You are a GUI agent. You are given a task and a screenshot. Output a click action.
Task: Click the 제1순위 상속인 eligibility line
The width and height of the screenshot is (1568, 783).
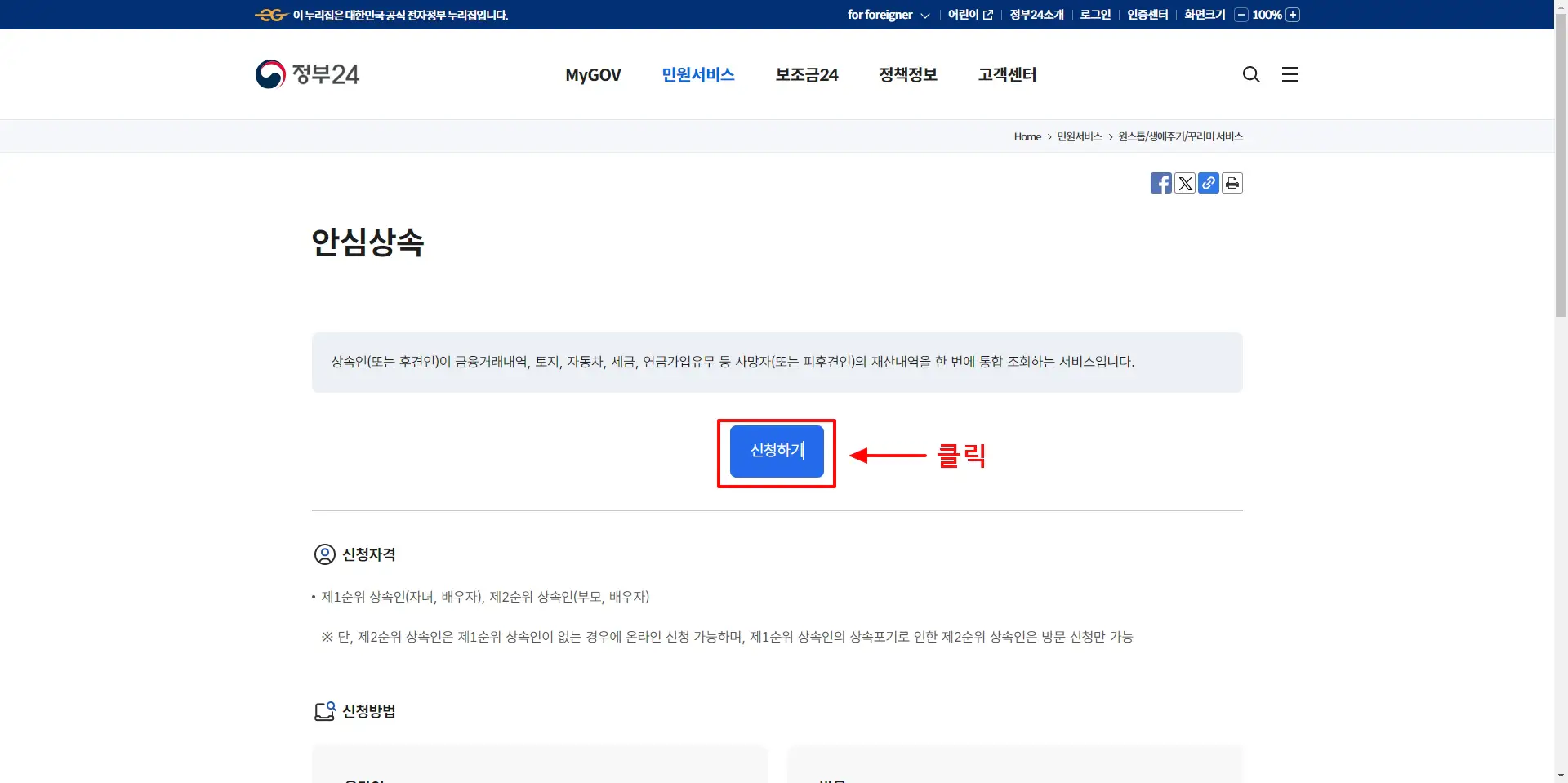point(485,597)
